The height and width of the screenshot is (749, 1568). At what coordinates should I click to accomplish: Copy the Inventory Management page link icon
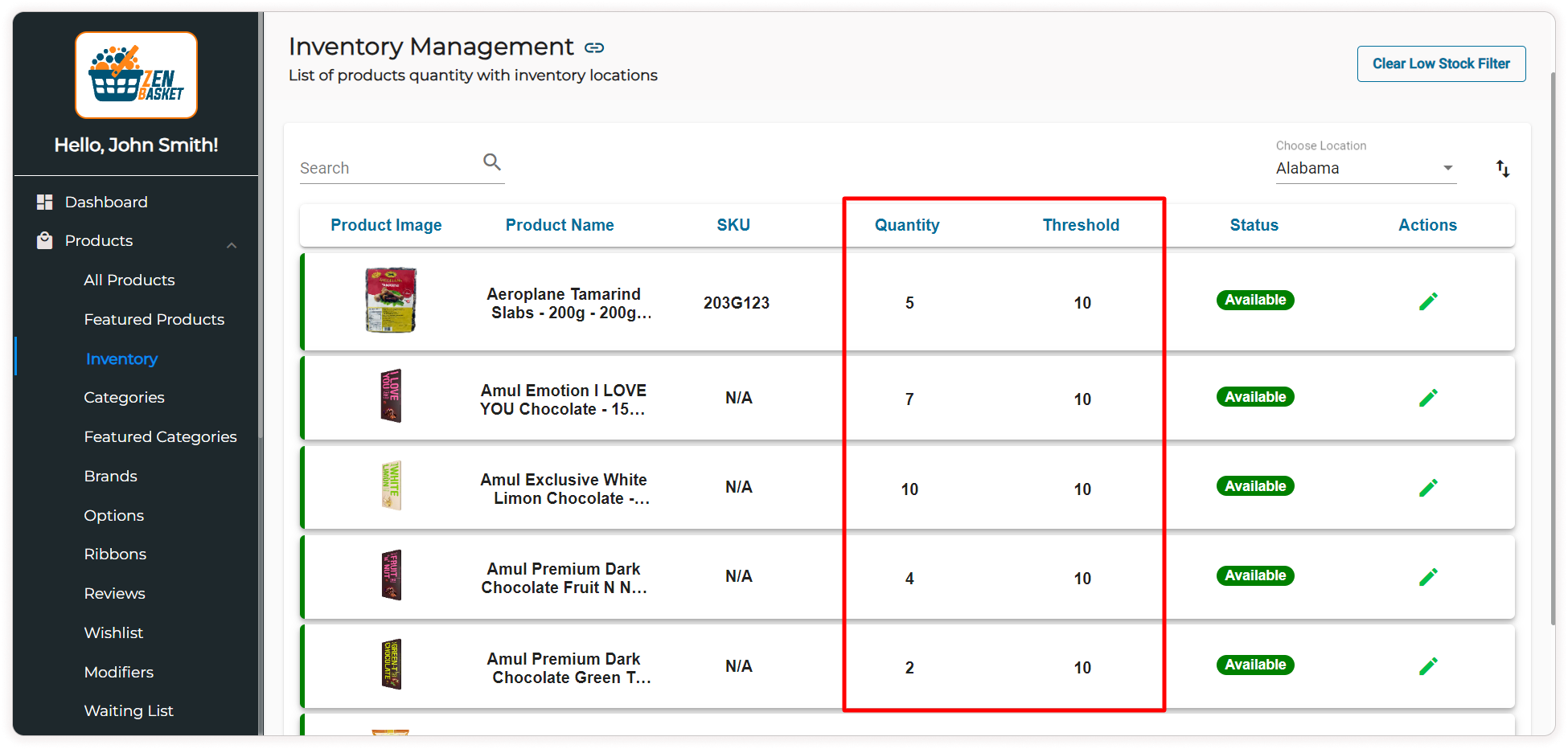pos(594,47)
